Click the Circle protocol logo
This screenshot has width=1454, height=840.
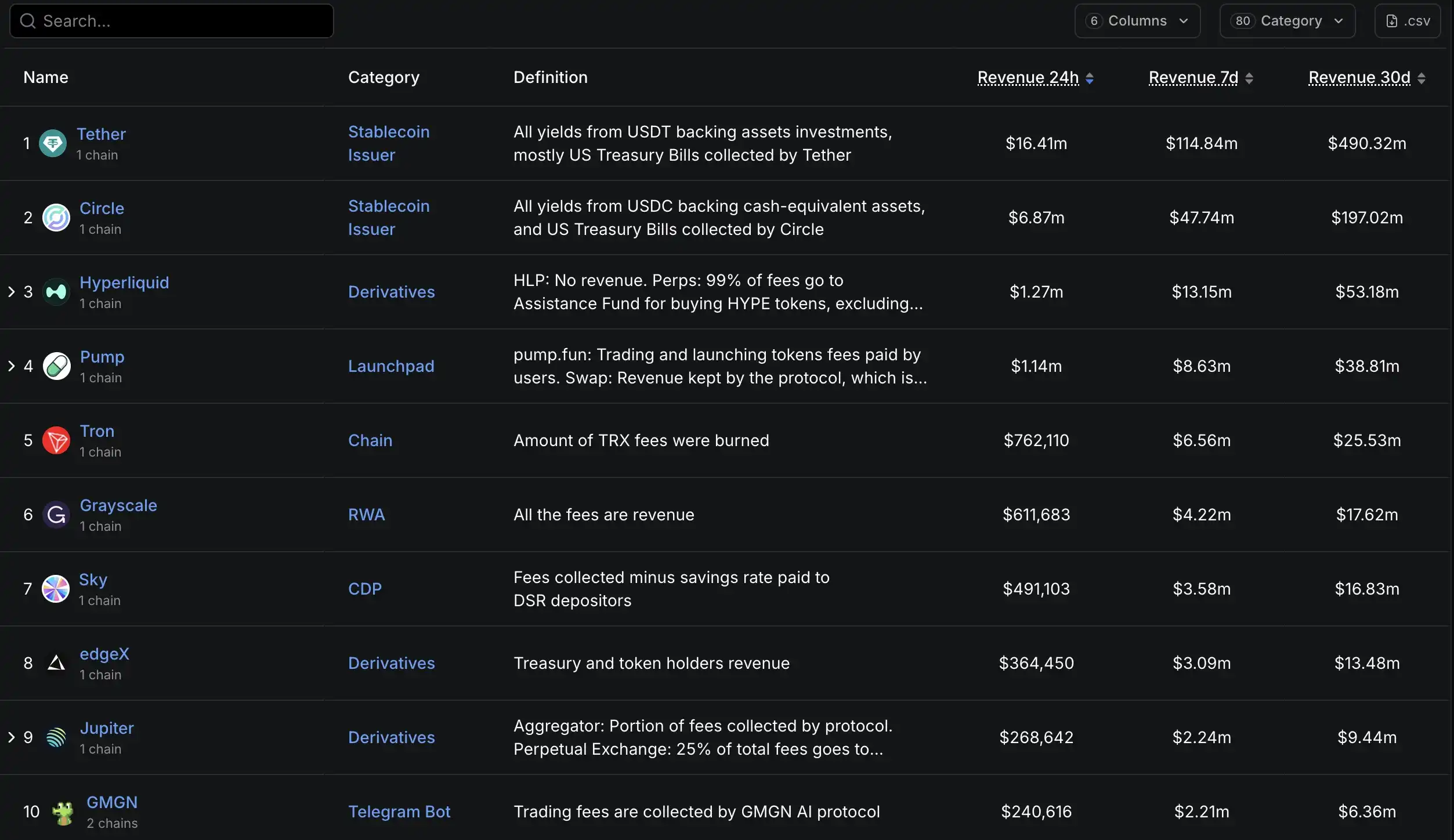(56, 218)
